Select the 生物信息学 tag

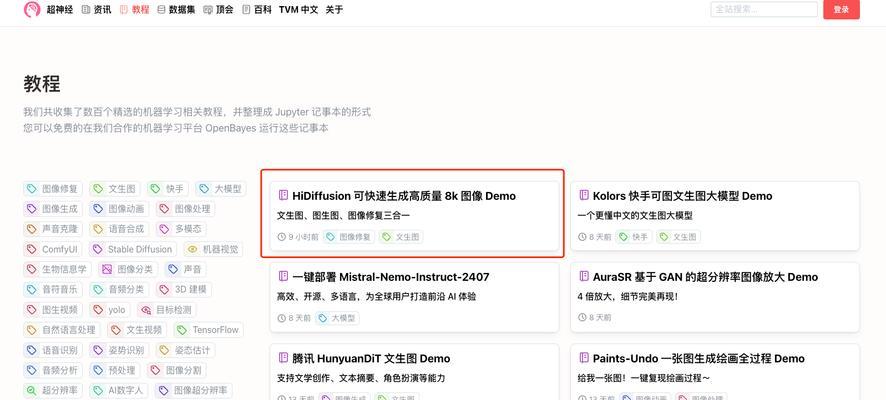point(58,269)
